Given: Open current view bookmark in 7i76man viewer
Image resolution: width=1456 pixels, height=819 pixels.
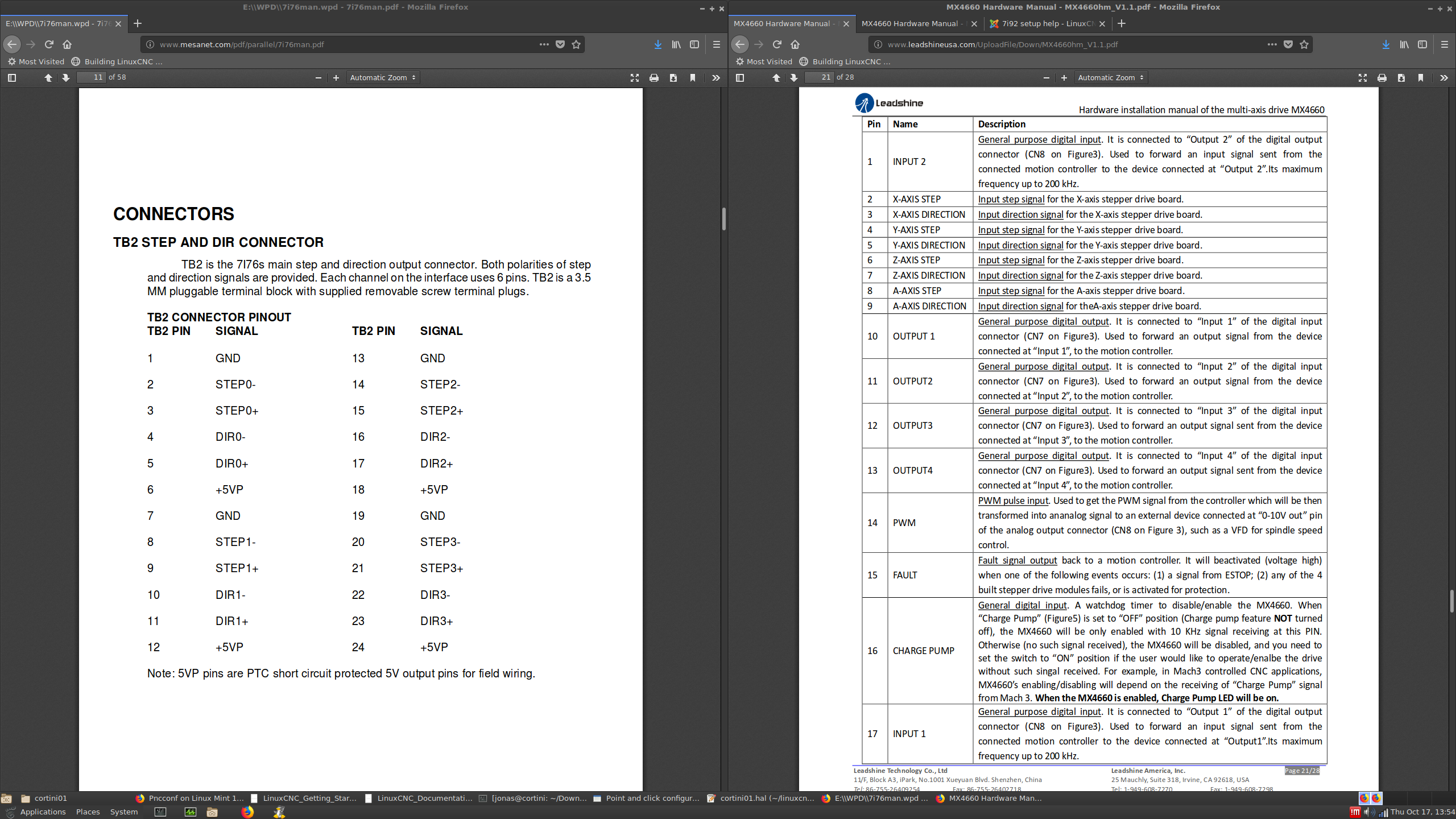Looking at the screenshot, I should (x=693, y=77).
